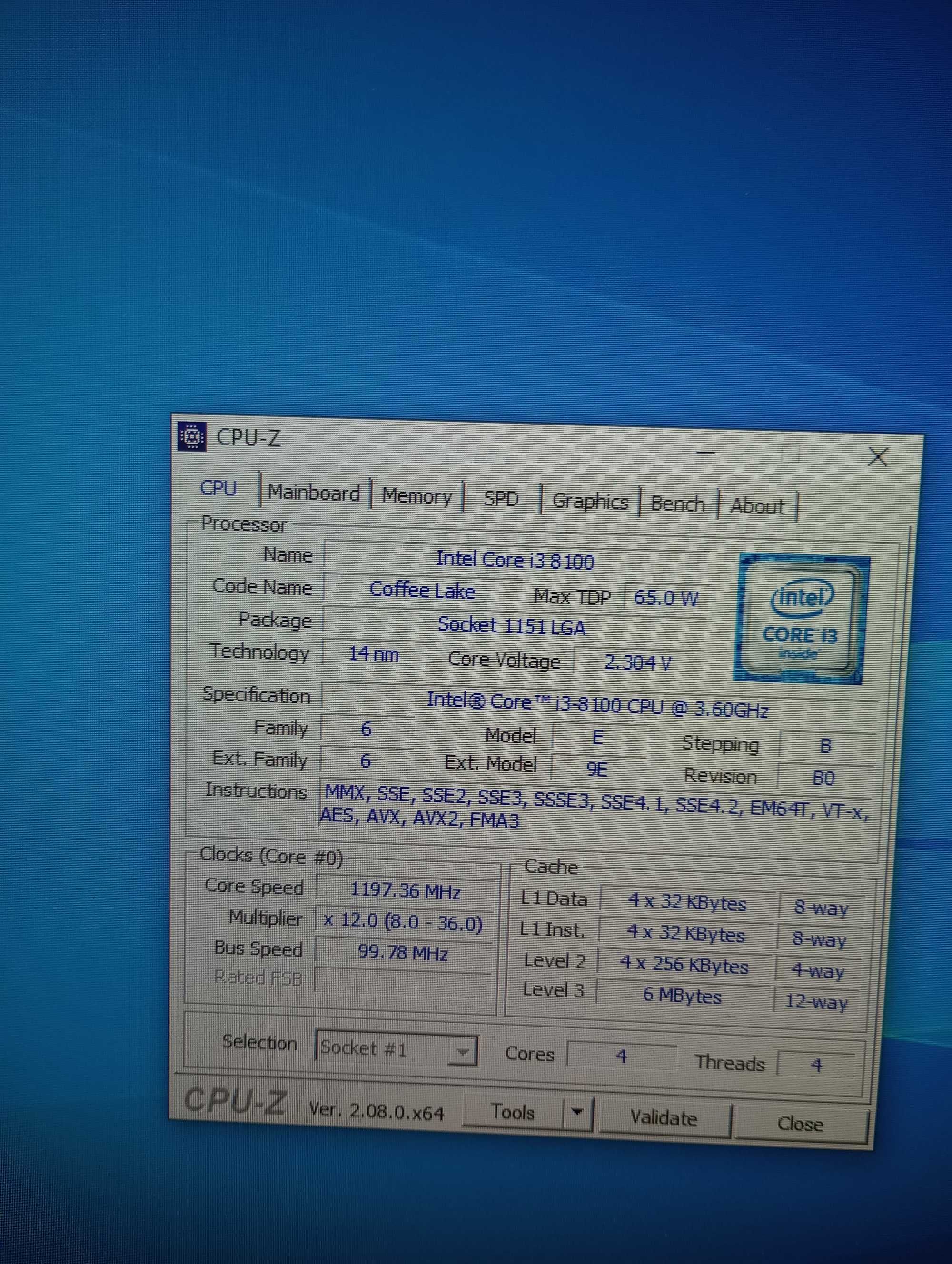Screen dimensions: 952x1264
Task: Click the Specification field text
Action: tap(597, 705)
